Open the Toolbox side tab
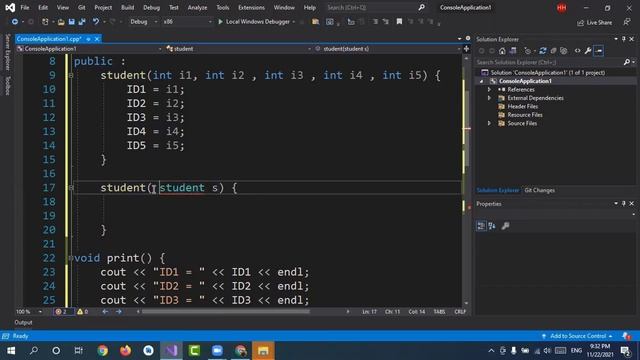640x360 pixels. pos(7,86)
